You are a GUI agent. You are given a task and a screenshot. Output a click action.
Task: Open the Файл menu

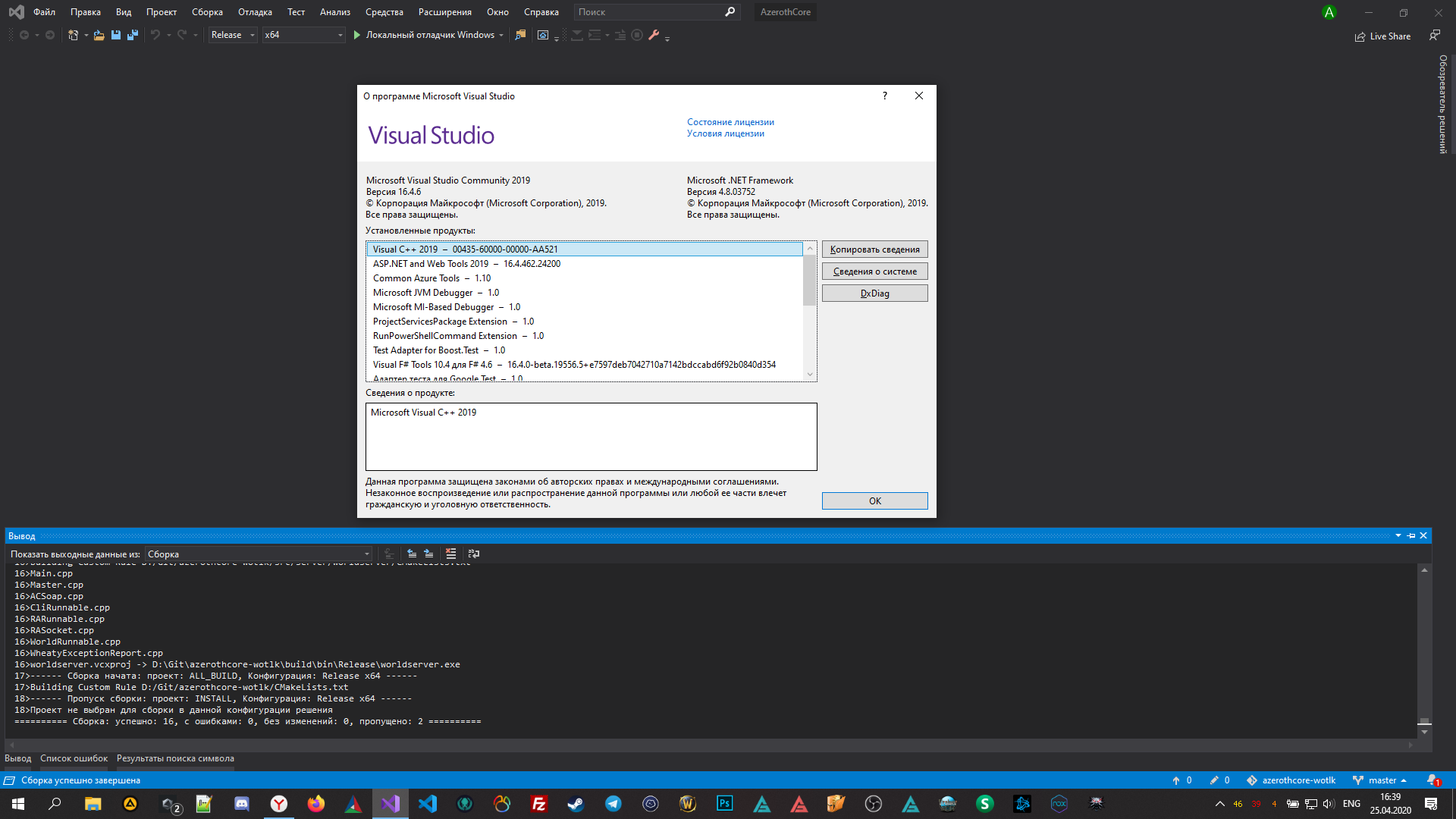[x=44, y=12]
